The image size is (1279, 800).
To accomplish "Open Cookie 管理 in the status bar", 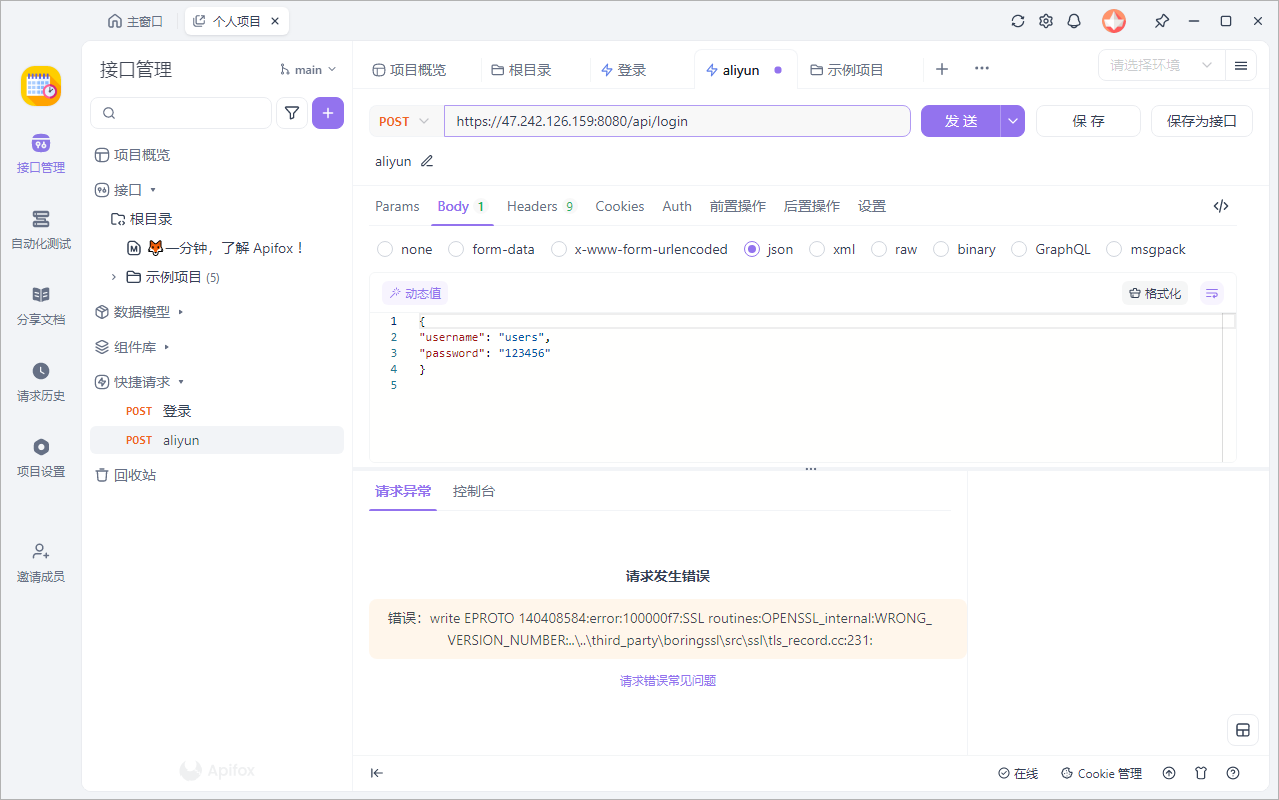I will tap(1101, 773).
